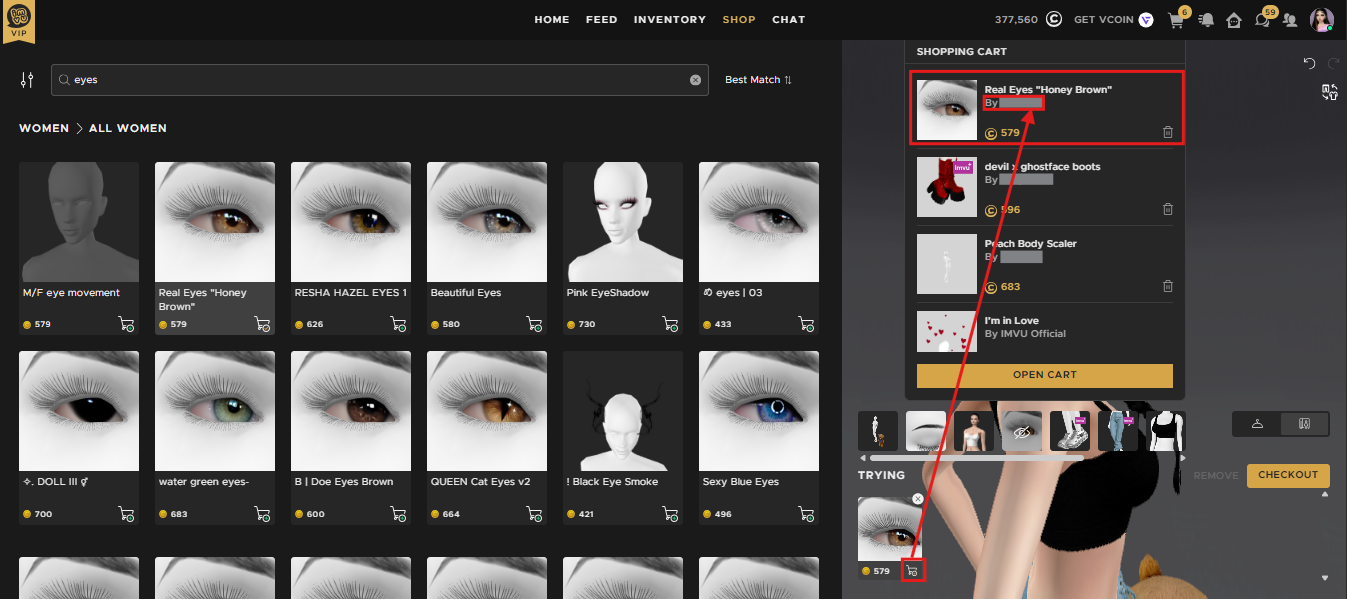This screenshot has height=599, width=1347.
Task: Add water green eyes- to cart
Action: 262,514
